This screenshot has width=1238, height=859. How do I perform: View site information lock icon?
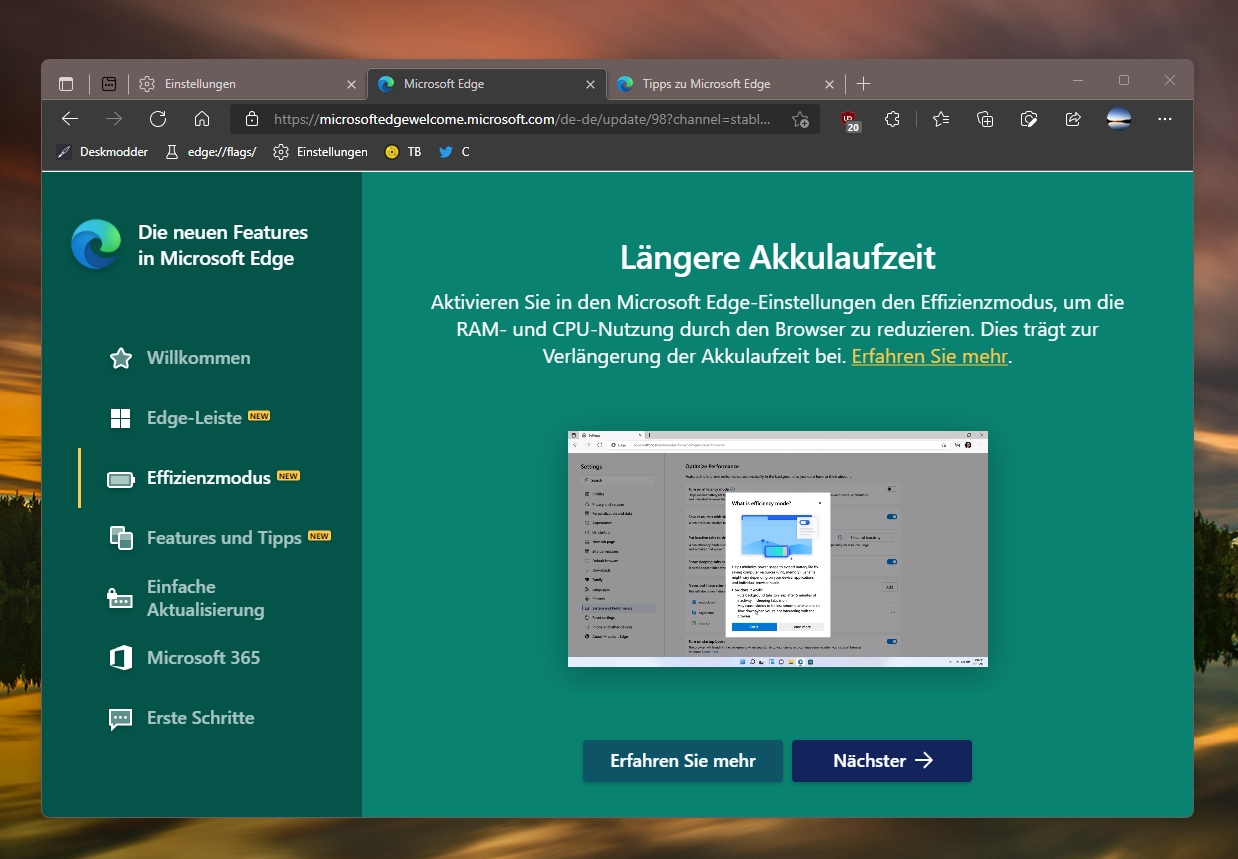point(252,119)
